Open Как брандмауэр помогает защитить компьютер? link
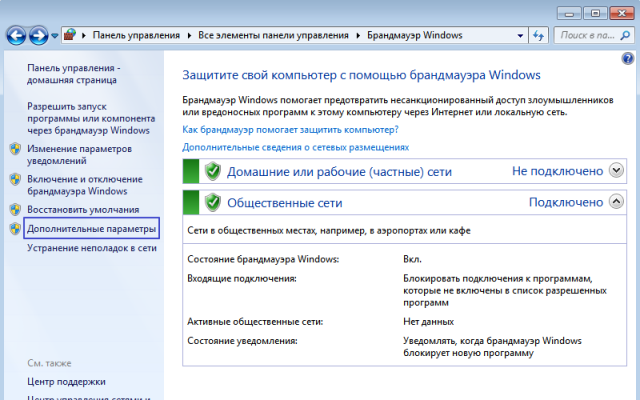The image size is (640, 400). (290, 130)
